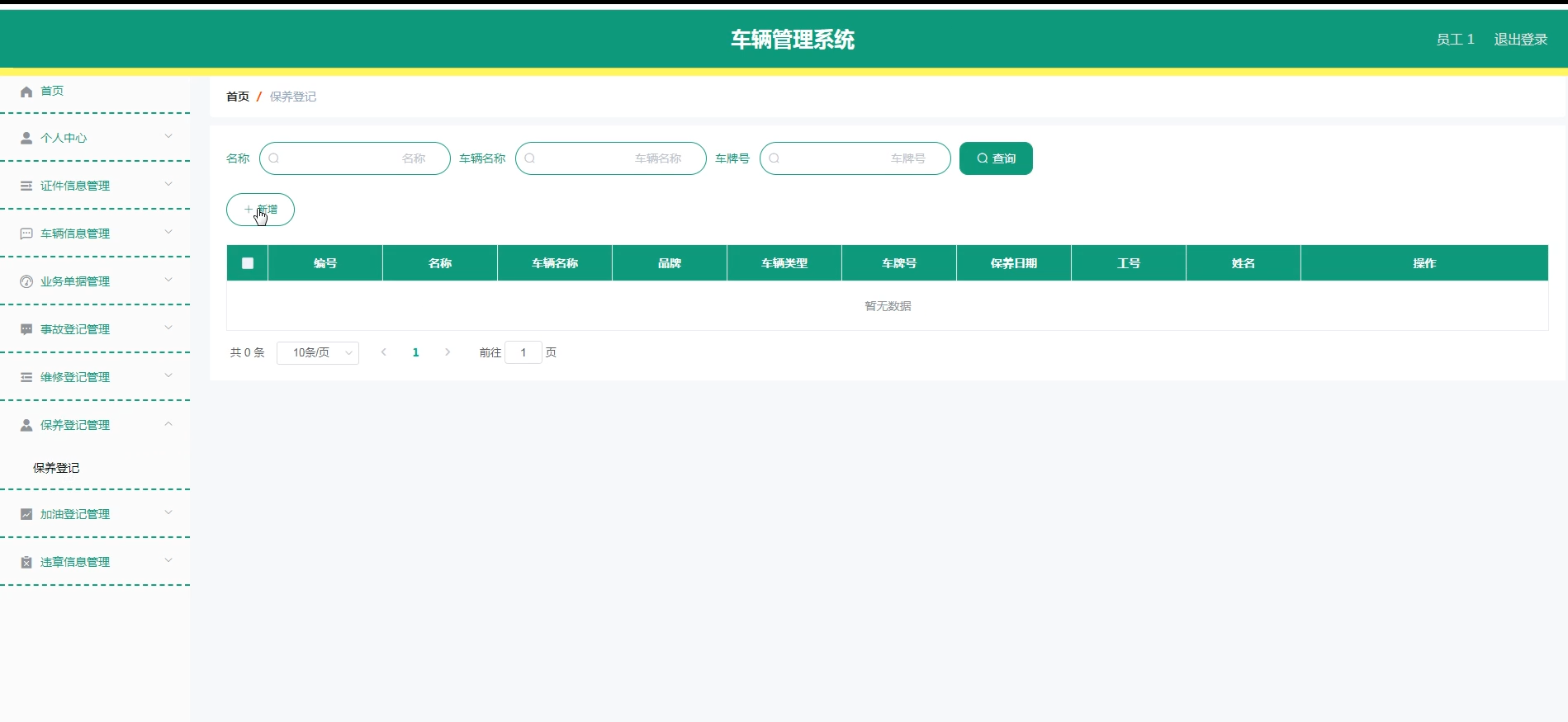Click the 车辆管理系统 title
1568x722 pixels.
(793, 40)
